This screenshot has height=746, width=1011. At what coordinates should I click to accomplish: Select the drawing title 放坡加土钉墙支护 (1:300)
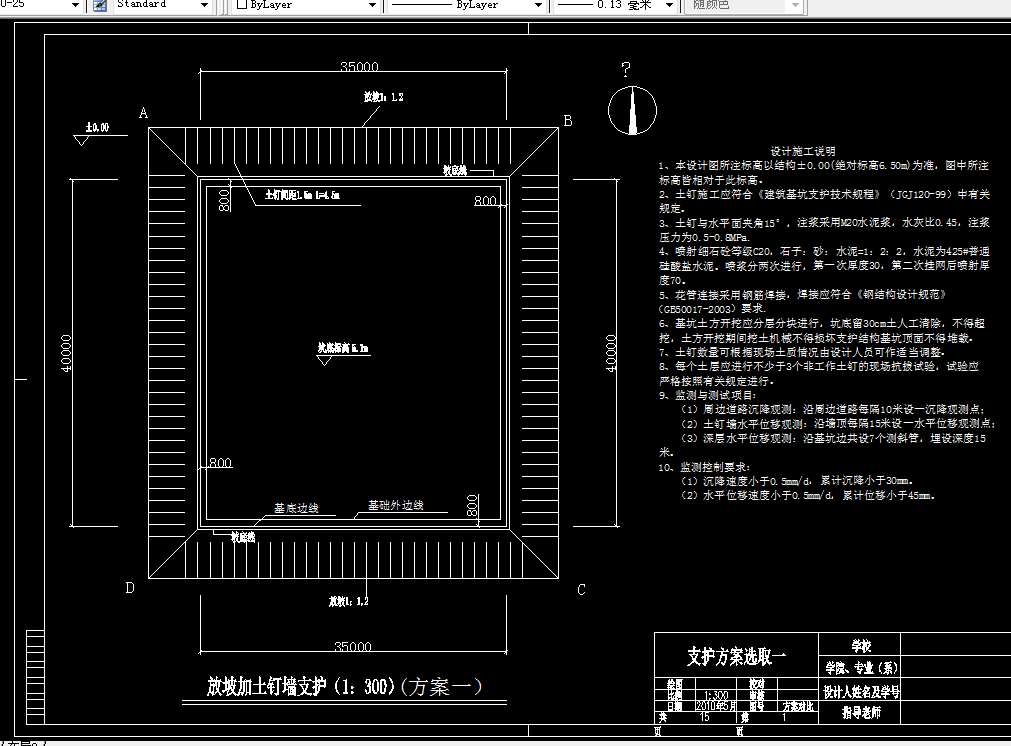pos(300,687)
